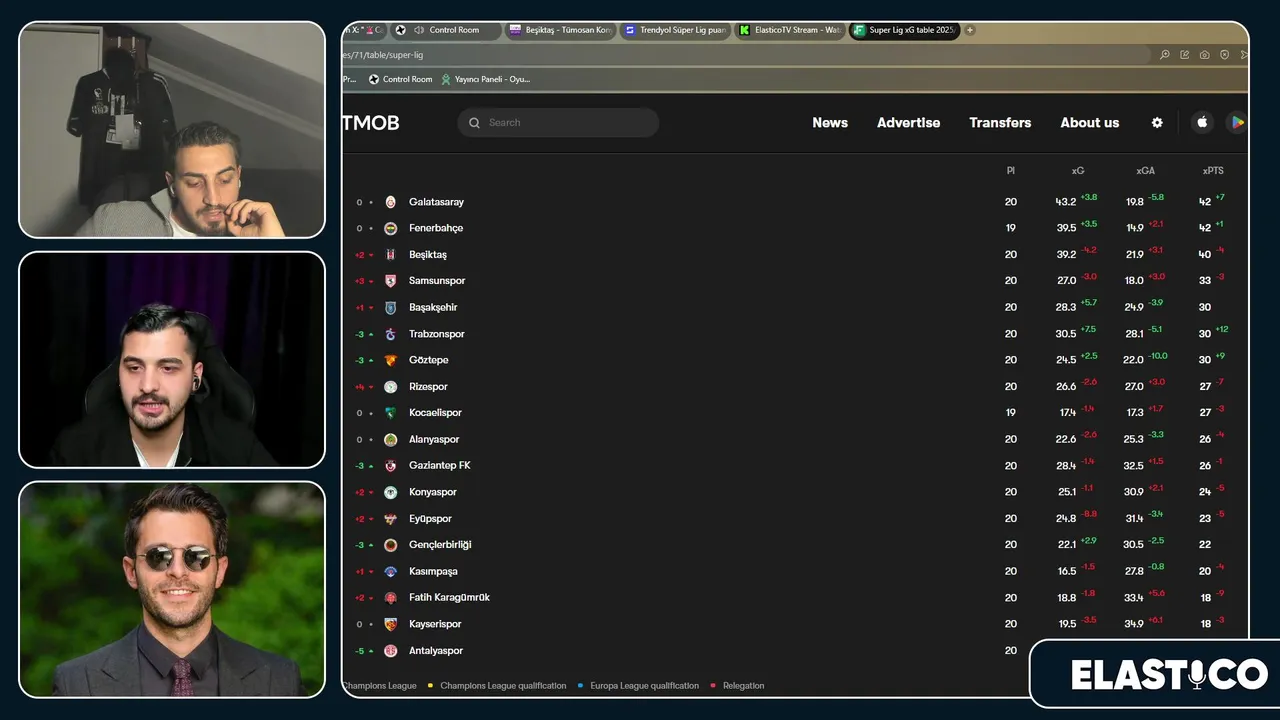Open the ElasticoTV Stream tab
This screenshot has height=720, width=1280.
(x=790, y=30)
